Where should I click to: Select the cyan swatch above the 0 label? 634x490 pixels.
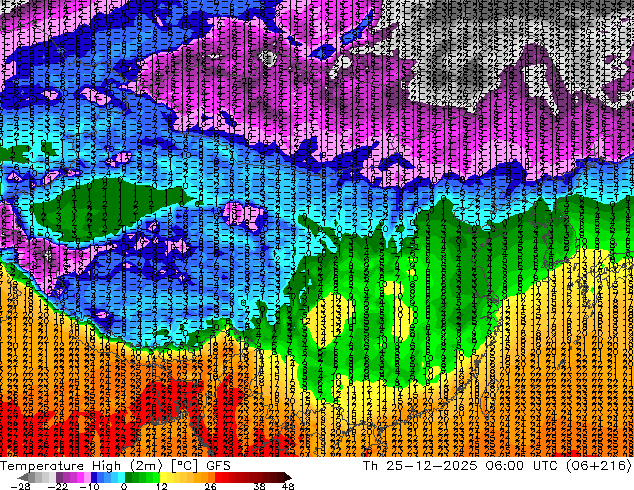pyautogui.click(x=121, y=477)
